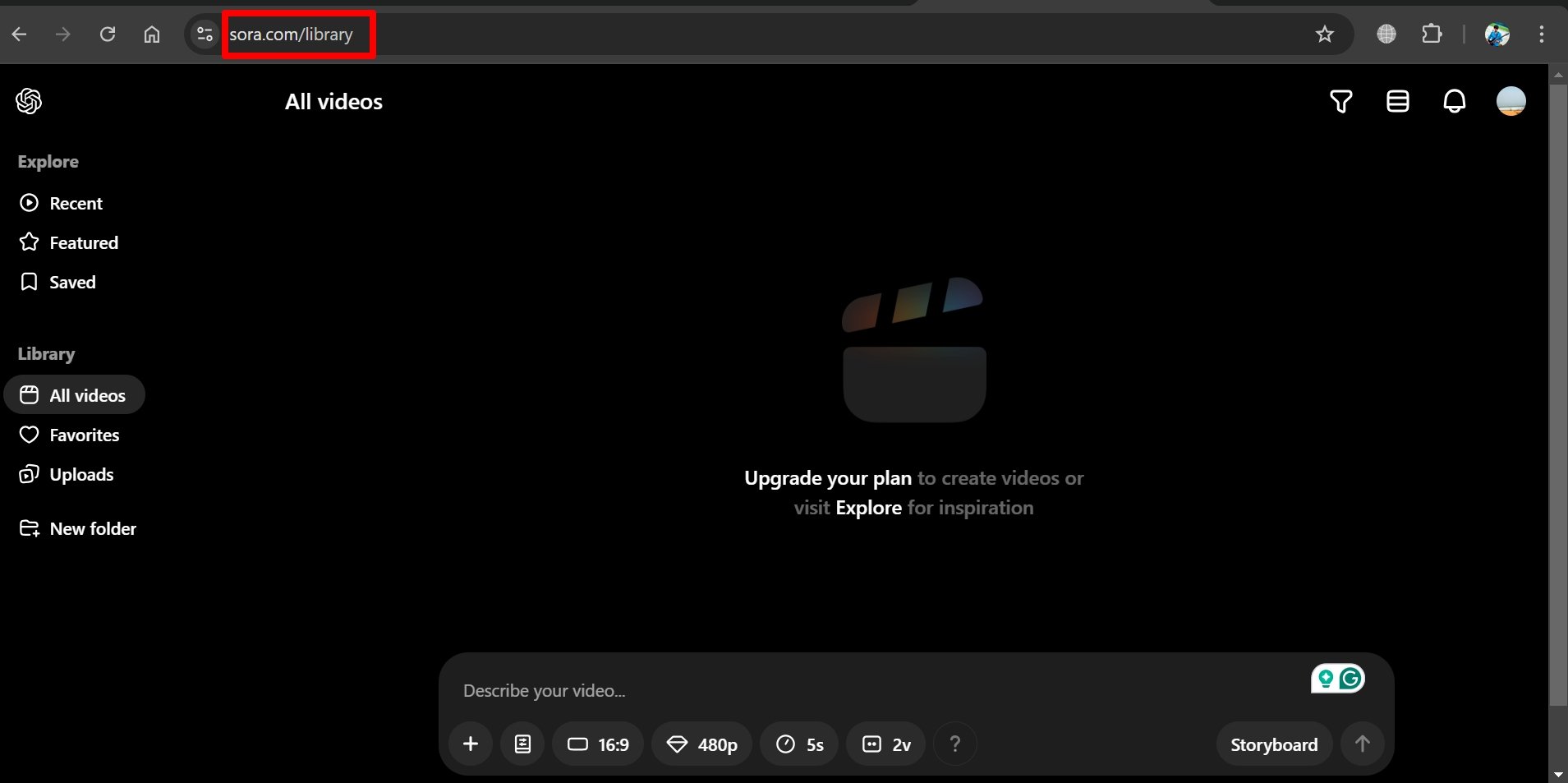Screen dimensions: 1568x783
Task: Open the Chrome three-dot menu
Action: coord(1542,34)
